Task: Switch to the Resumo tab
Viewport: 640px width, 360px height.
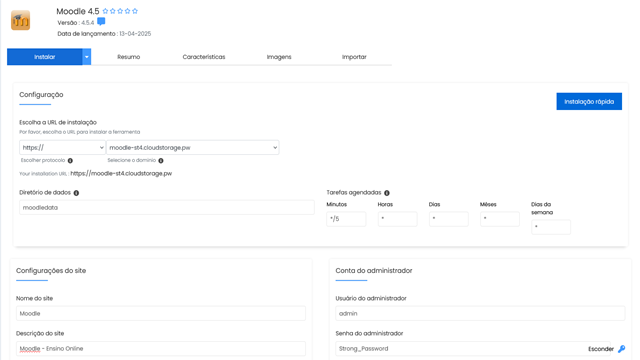Action: [x=129, y=57]
